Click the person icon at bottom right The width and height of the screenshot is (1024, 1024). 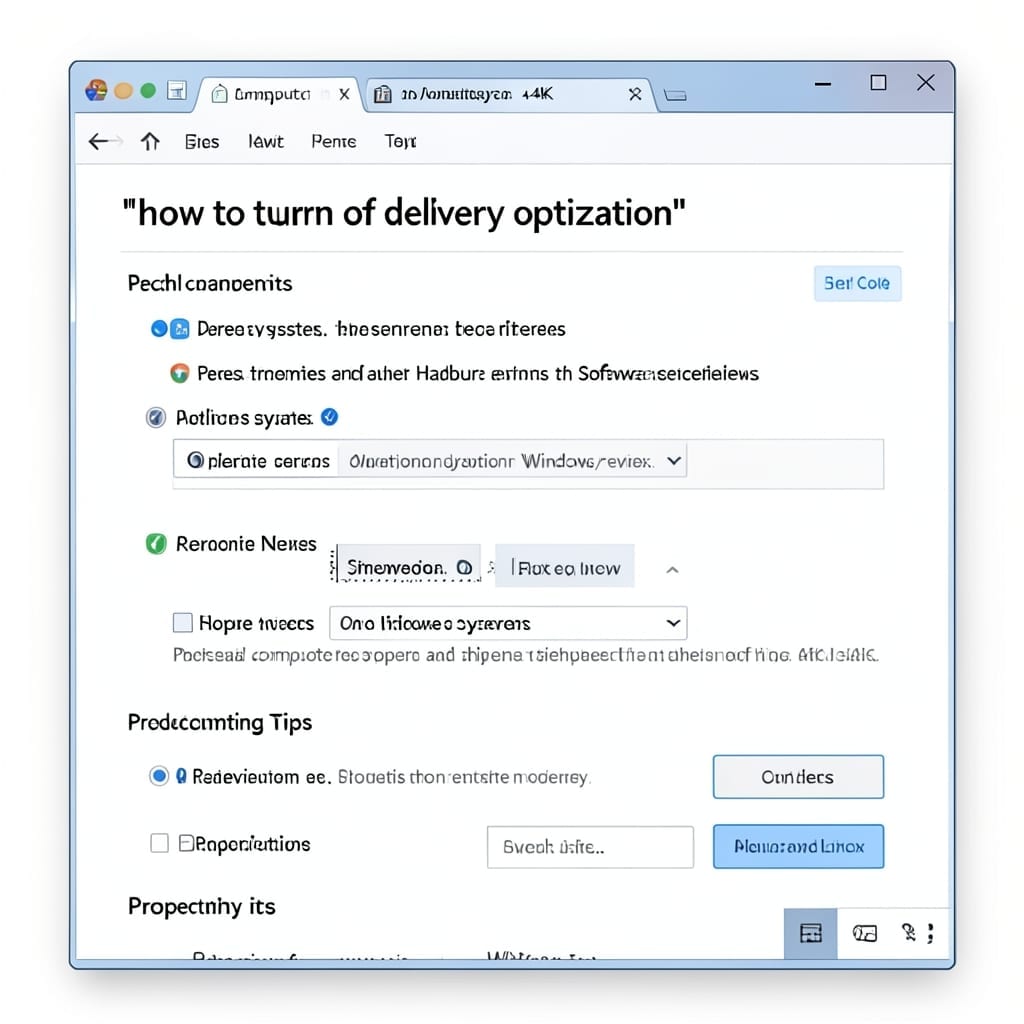(x=908, y=933)
